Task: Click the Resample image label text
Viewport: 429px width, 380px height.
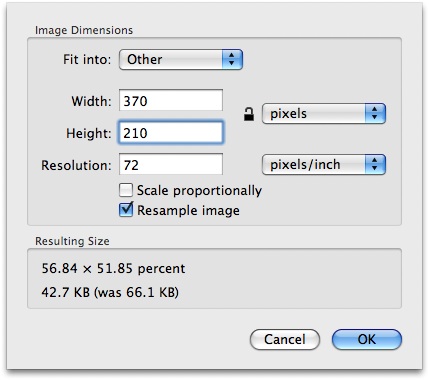Action: click(x=188, y=211)
